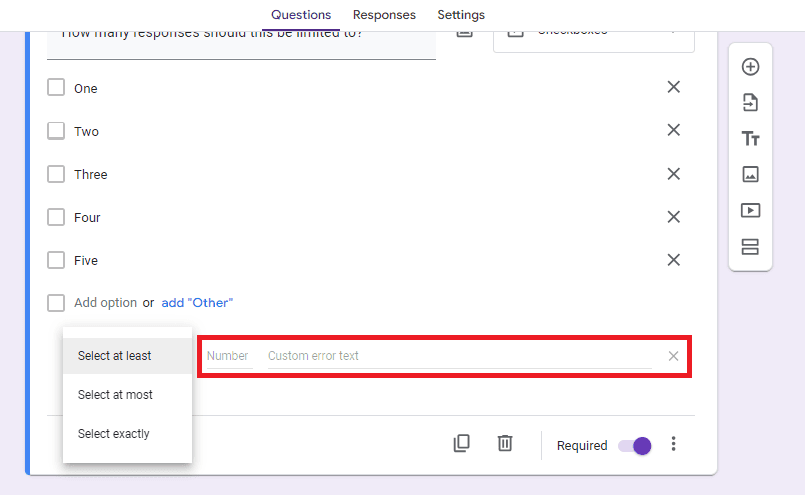The image size is (805, 495).
Task: Choose Select at most option
Action: tap(127, 395)
